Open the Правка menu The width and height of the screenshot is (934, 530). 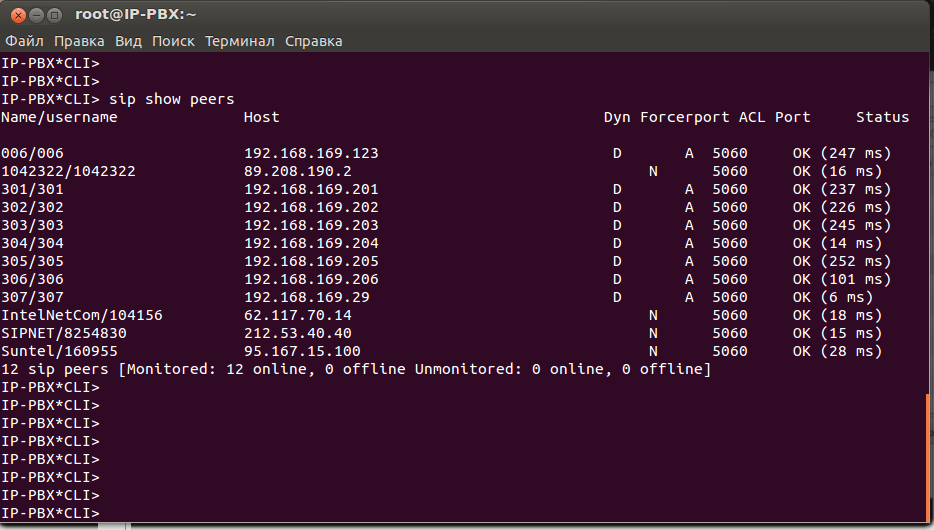[x=79, y=41]
